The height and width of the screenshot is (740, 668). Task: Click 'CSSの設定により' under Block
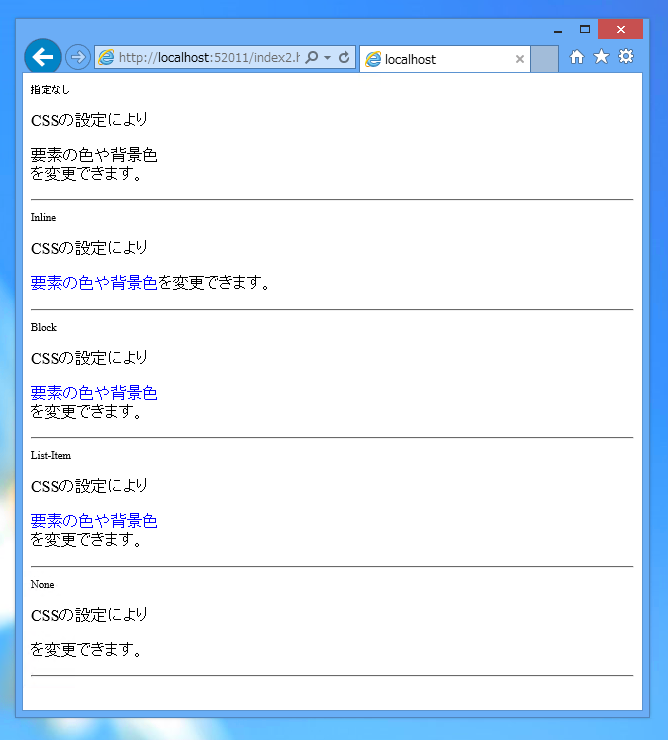[89, 358]
